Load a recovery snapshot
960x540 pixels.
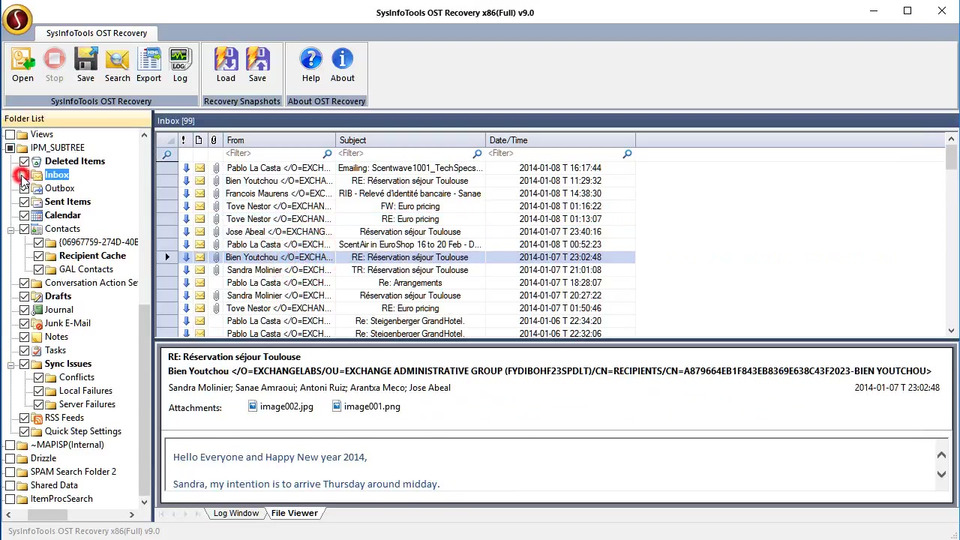coord(226,65)
